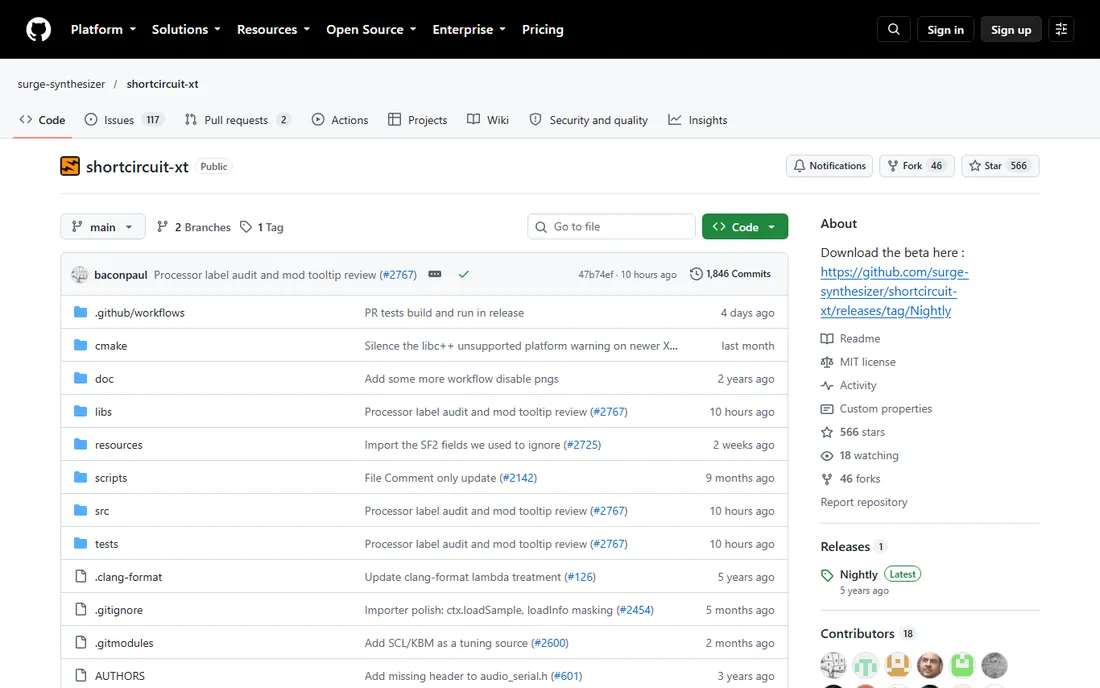Click the book icon next to Readme

click(827, 339)
